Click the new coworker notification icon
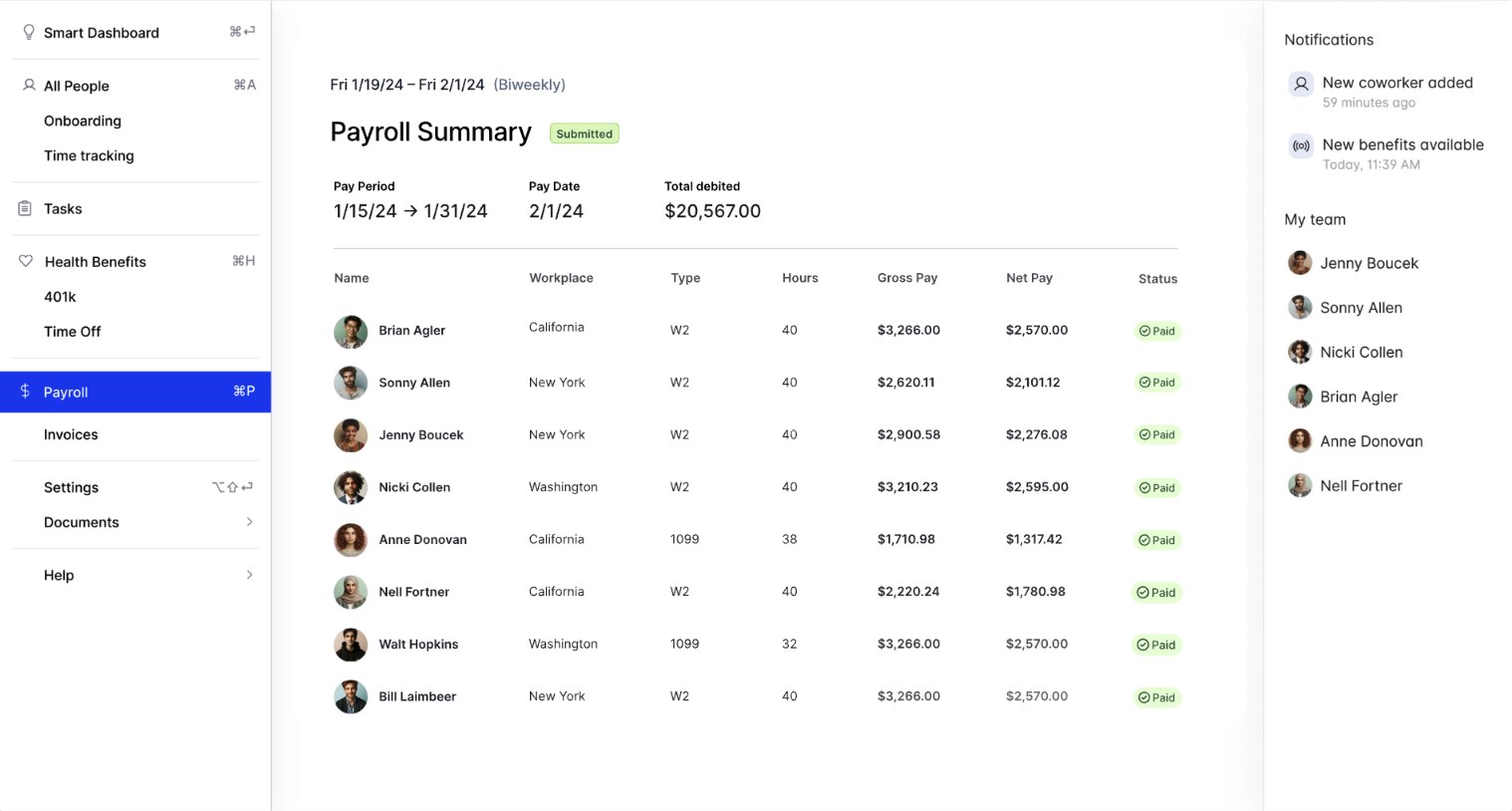This screenshot has height=811, width=1512. 1301,84
